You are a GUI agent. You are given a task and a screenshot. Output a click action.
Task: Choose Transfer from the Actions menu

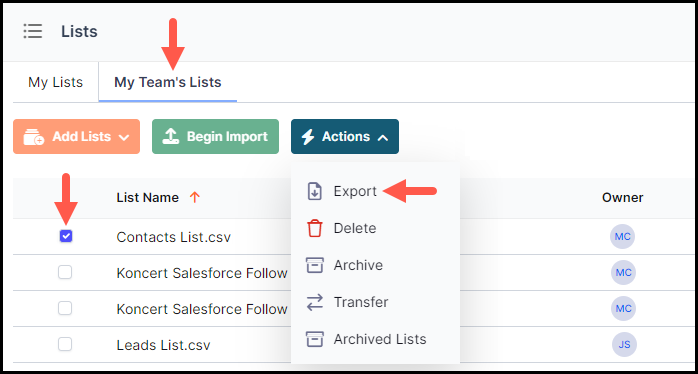click(361, 302)
